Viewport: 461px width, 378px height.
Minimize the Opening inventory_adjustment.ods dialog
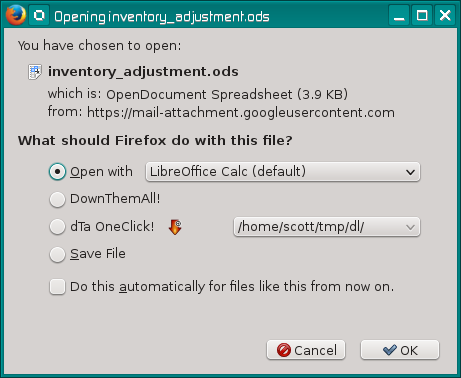pyautogui.click(x=399, y=15)
